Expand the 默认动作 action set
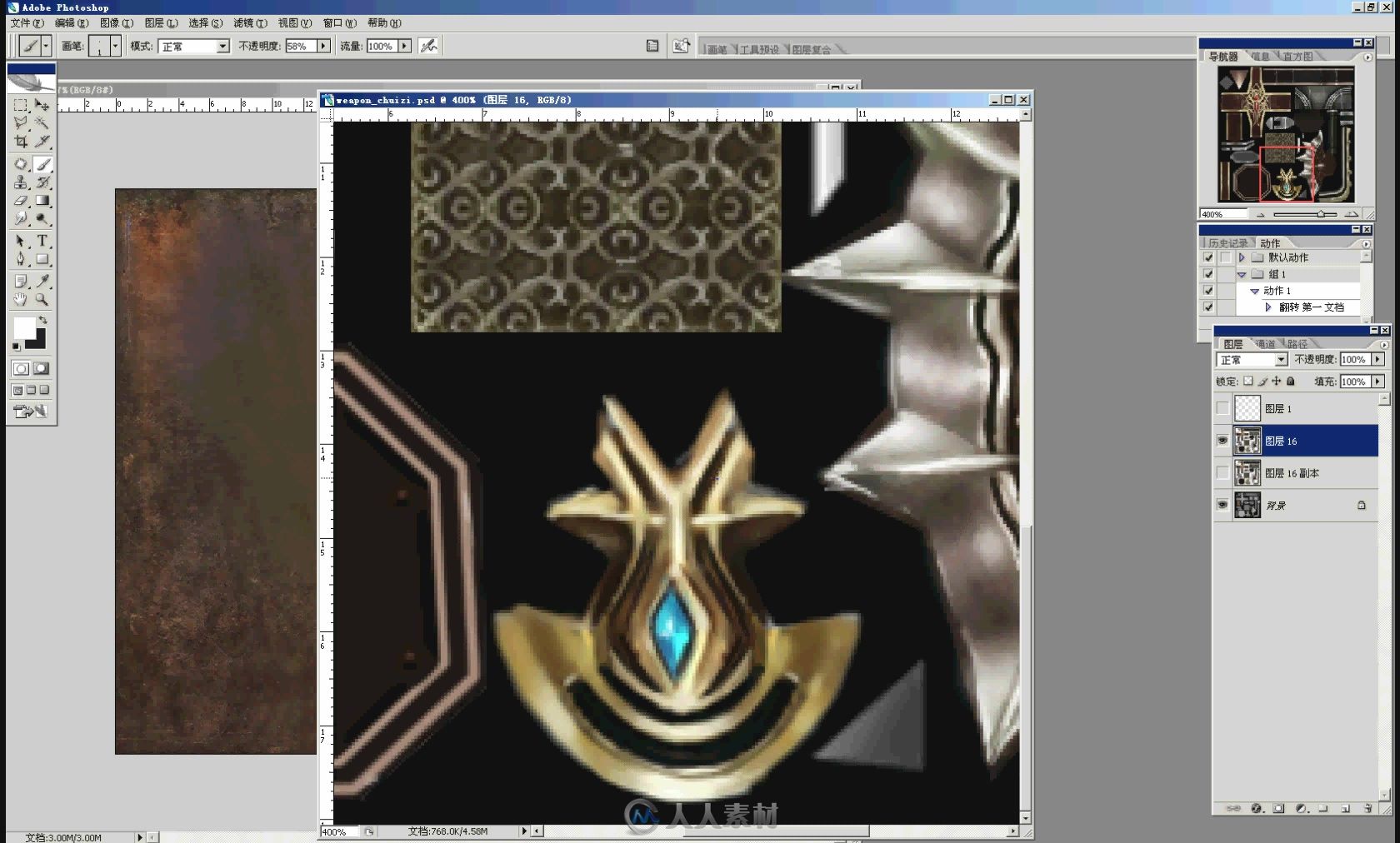The width and height of the screenshot is (1400, 843). [1242, 257]
